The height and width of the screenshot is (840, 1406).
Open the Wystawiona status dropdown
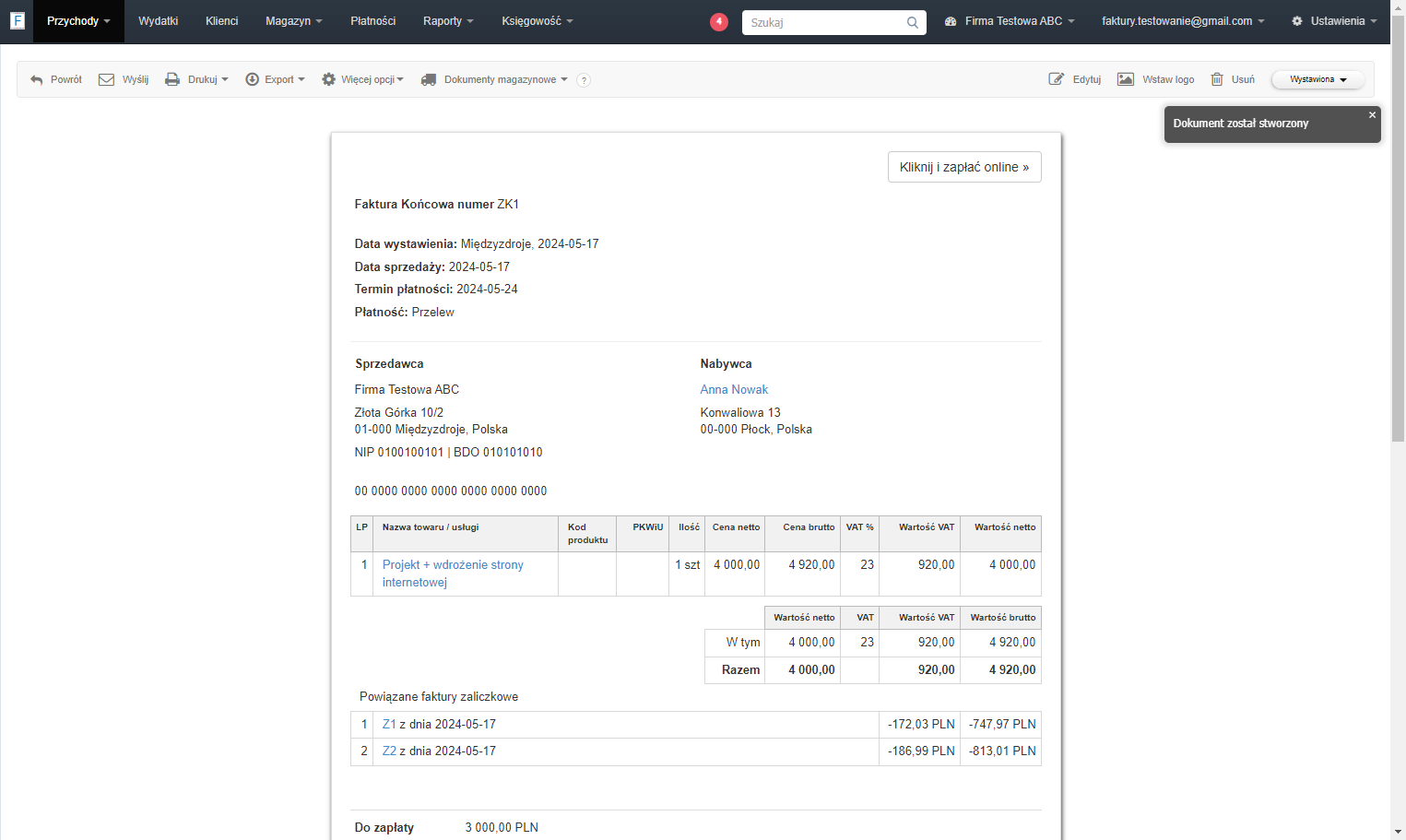pyautogui.click(x=1317, y=80)
